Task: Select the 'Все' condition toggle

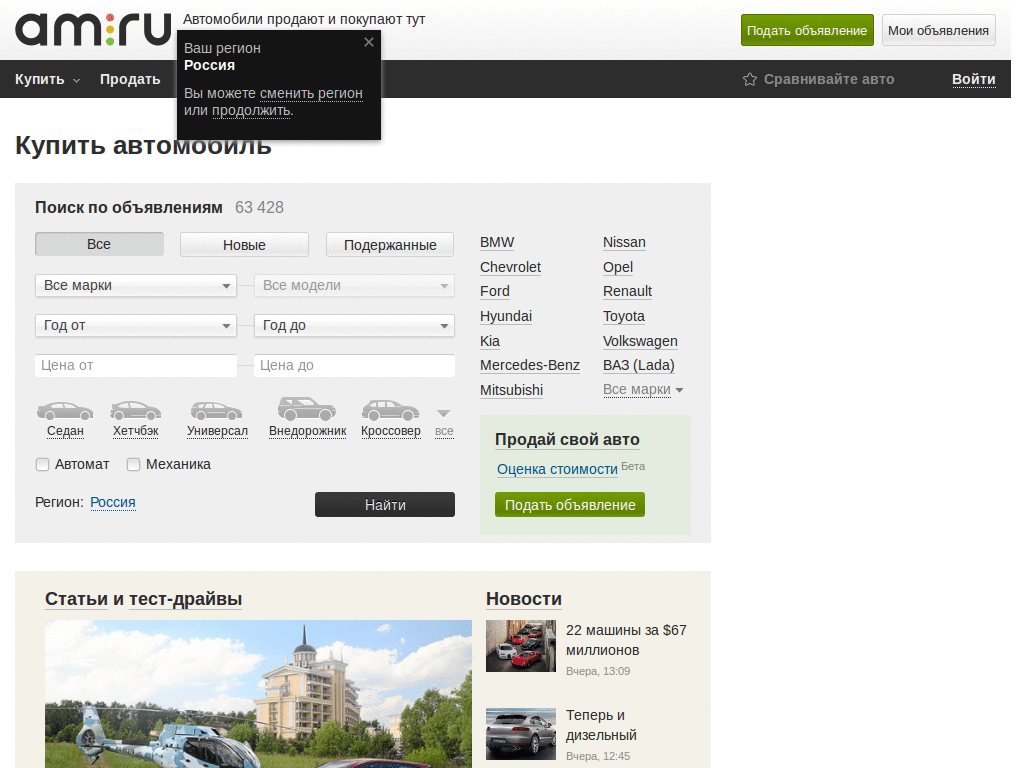Action: (x=99, y=244)
